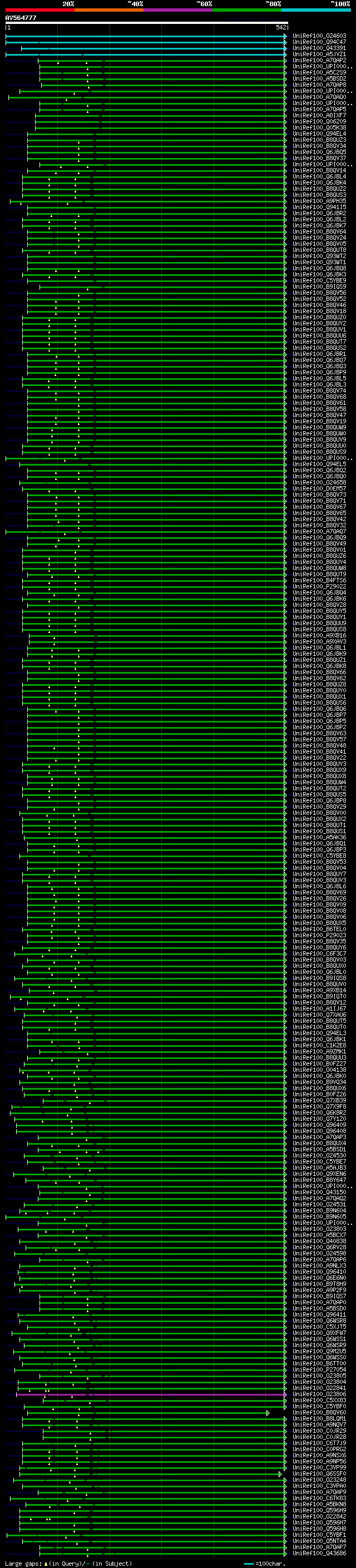The width and height of the screenshot is (356, 1568).
Task: Open the UniRef100_Q94C47 hit label
Action: 319,42
